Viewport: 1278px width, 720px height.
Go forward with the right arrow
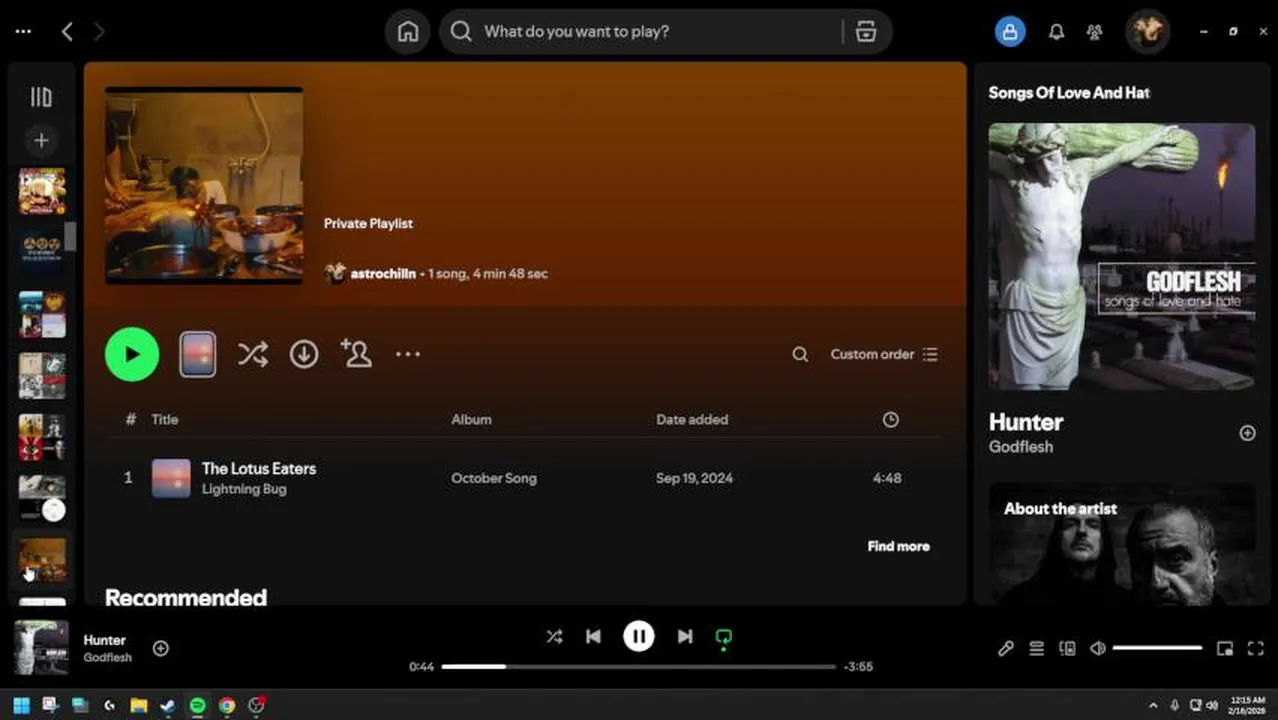click(98, 32)
